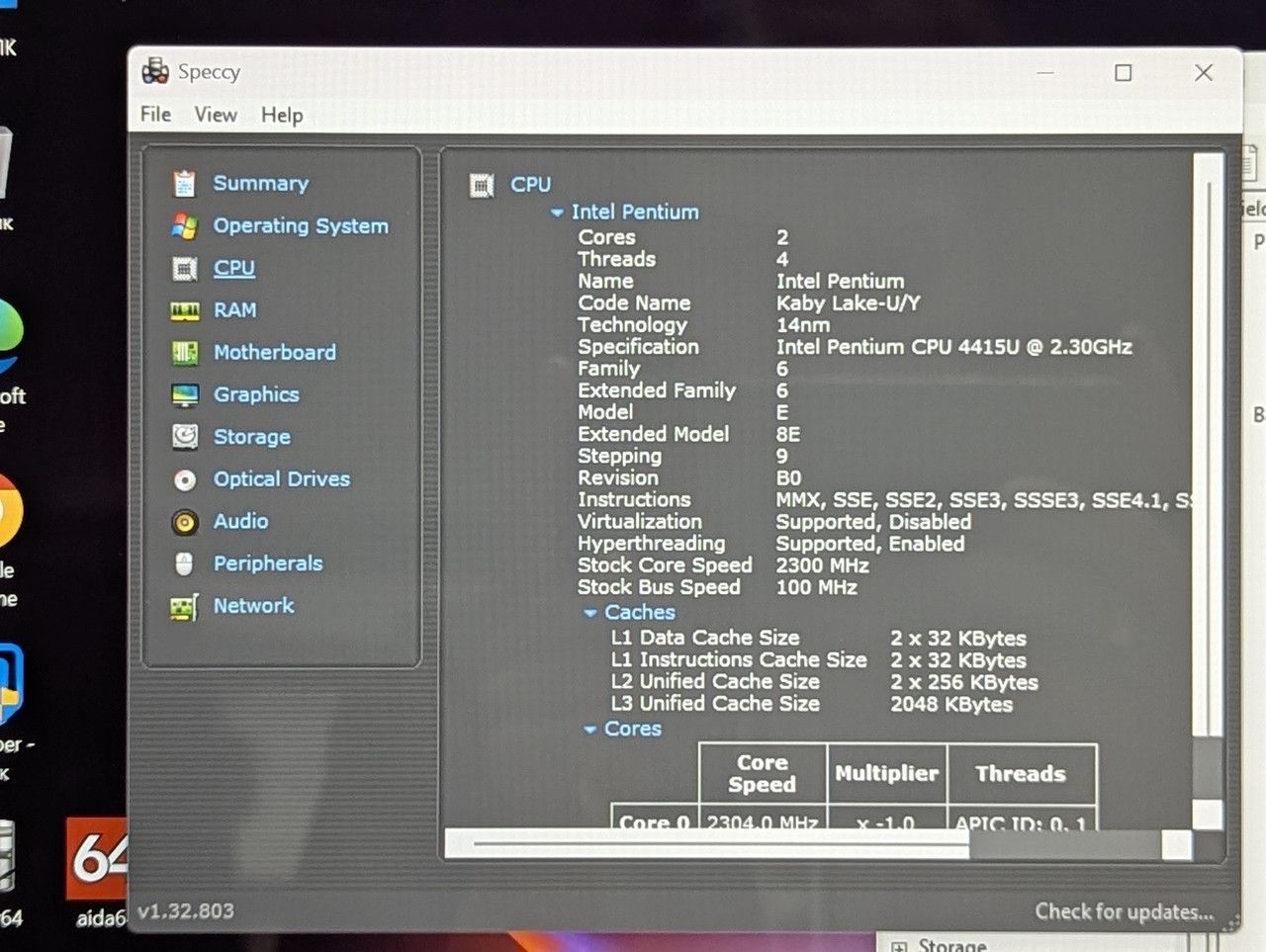Click the Network card icon
This screenshot has height=952, width=1266.
184,607
